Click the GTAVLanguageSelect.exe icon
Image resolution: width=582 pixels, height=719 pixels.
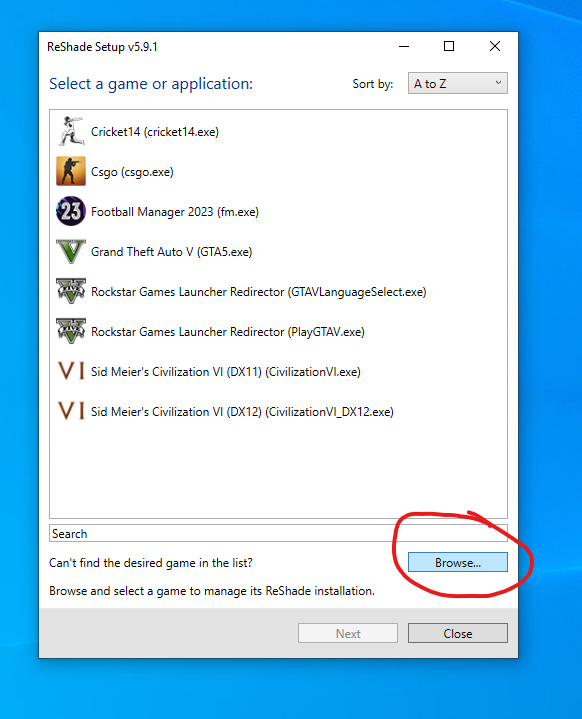71,291
